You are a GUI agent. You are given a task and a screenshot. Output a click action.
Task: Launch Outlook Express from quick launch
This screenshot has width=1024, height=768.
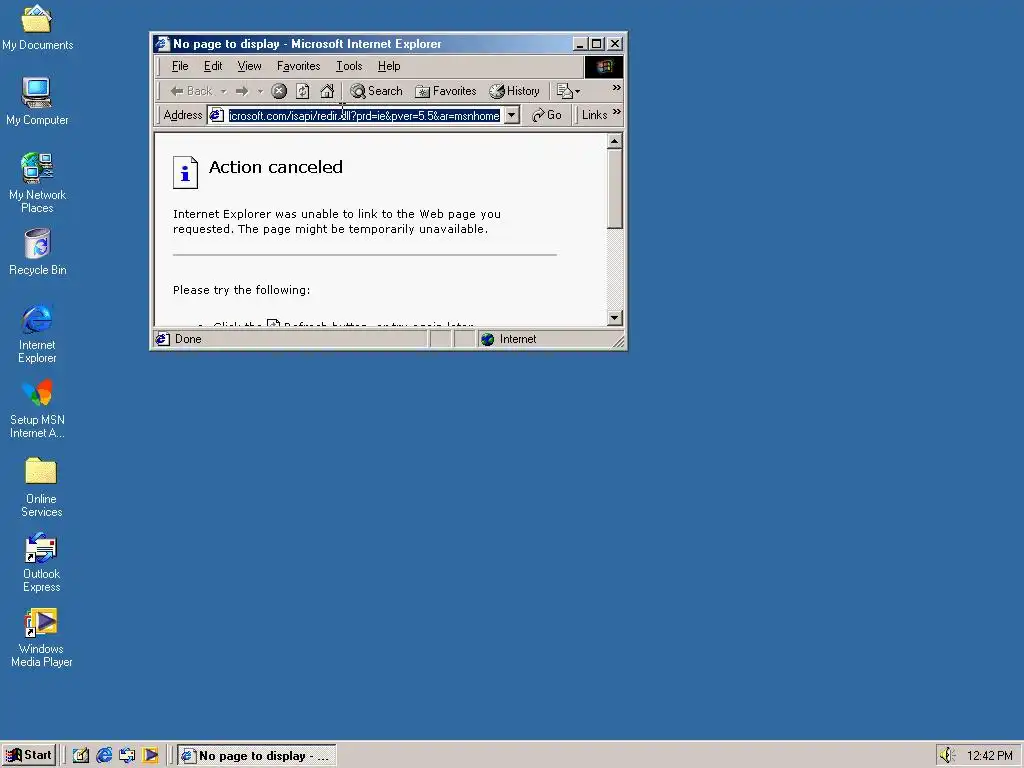(127, 756)
